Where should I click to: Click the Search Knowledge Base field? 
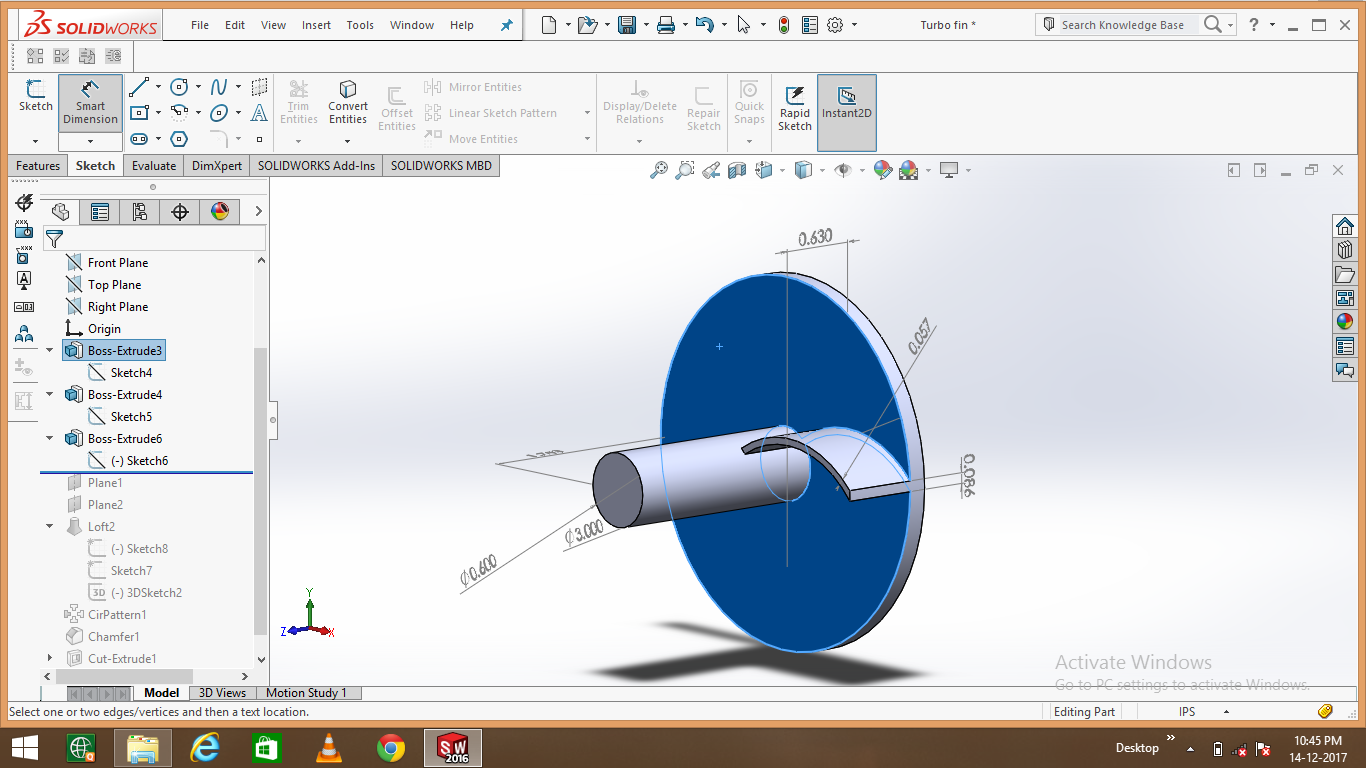tap(1122, 25)
